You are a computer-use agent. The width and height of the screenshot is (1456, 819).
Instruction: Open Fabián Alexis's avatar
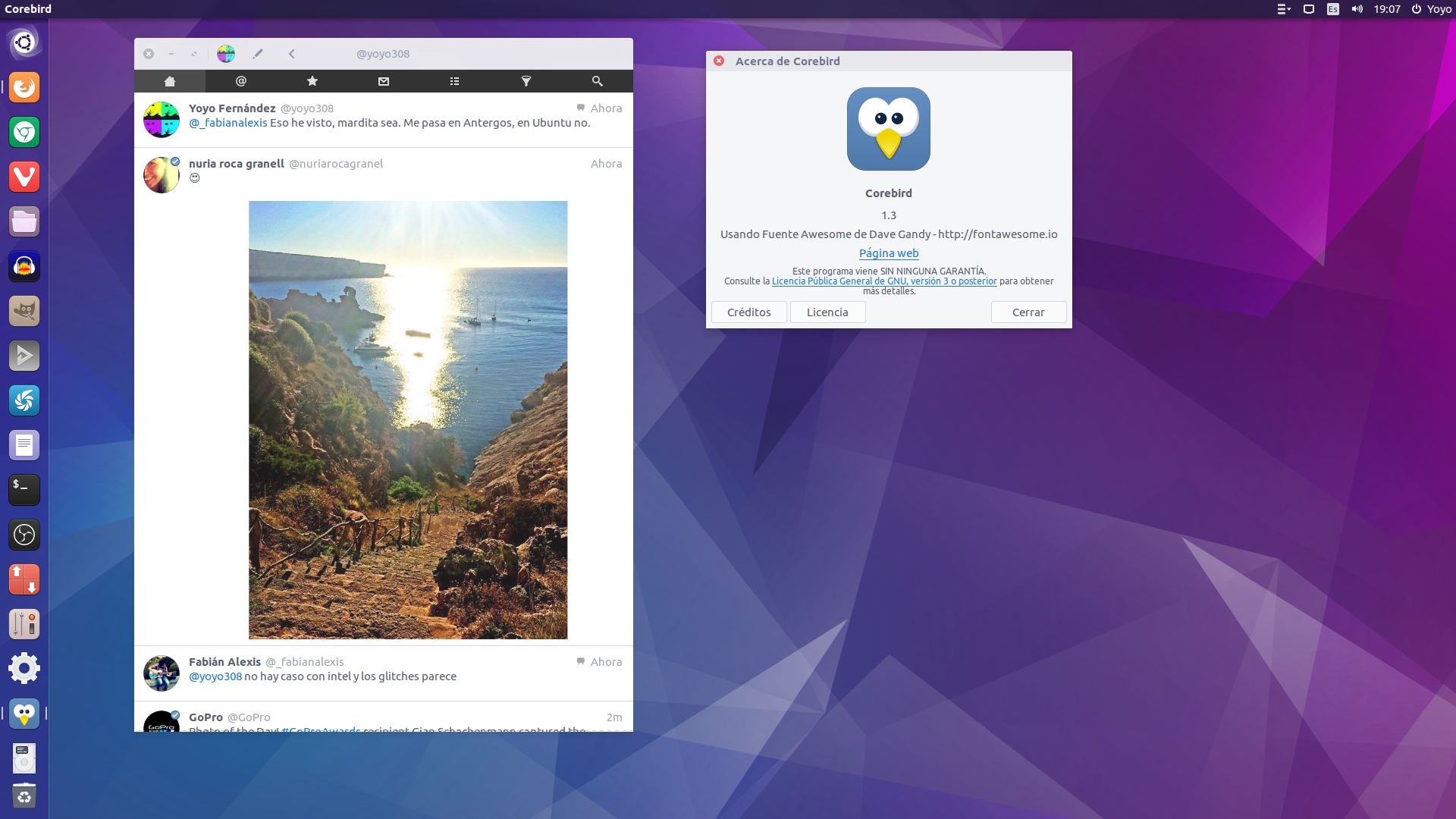pos(162,673)
